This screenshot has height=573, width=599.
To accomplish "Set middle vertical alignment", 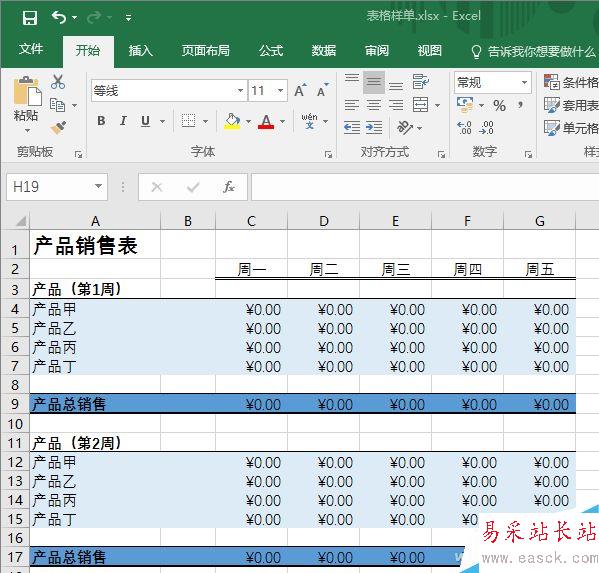I will pos(374,82).
